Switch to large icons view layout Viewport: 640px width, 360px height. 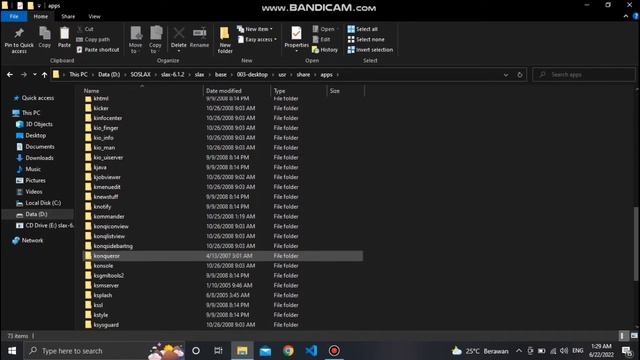(x=634, y=336)
